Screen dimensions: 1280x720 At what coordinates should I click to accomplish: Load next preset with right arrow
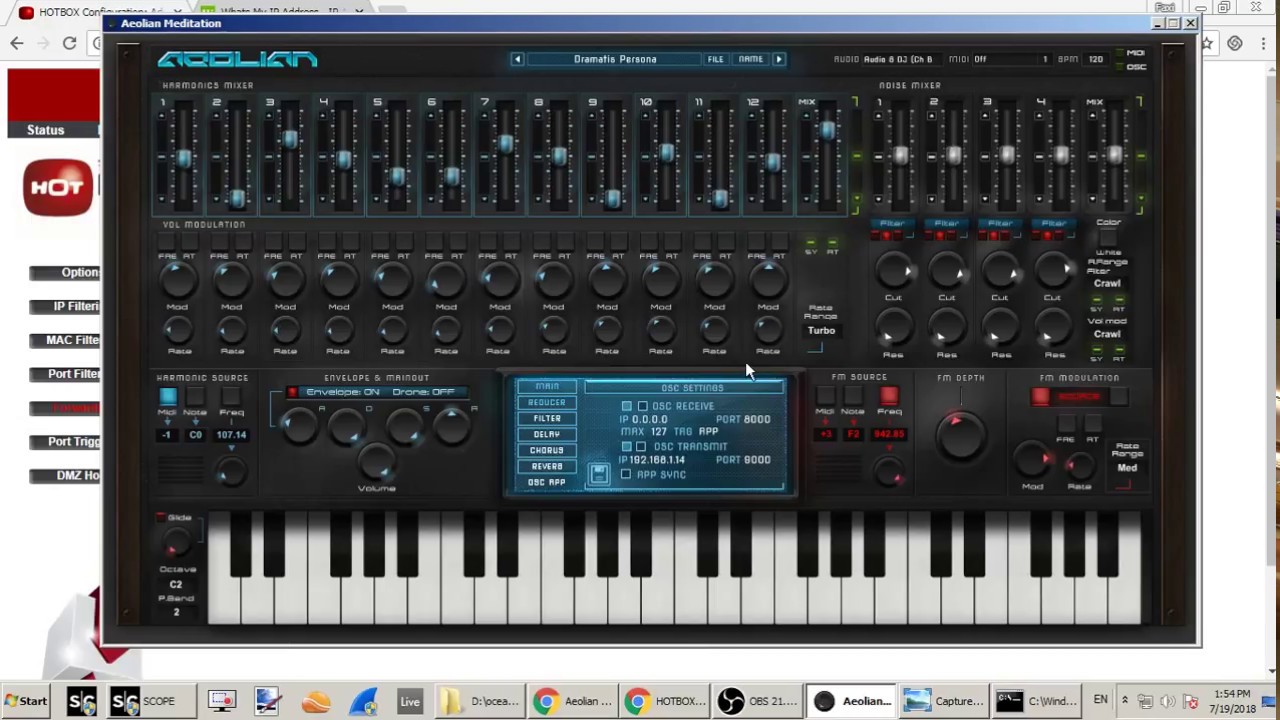click(x=779, y=60)
